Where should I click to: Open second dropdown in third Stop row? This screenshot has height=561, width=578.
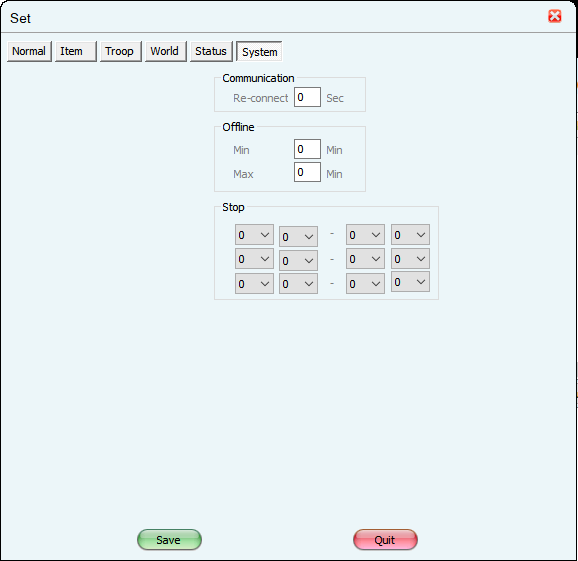(298, 284)
